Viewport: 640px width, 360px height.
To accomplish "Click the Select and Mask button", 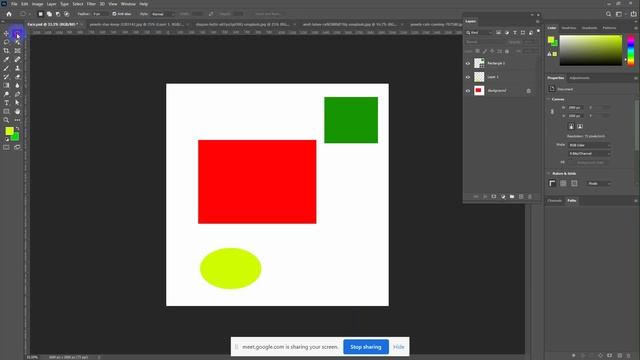I will pyautogui.click(x=267, y=14).
